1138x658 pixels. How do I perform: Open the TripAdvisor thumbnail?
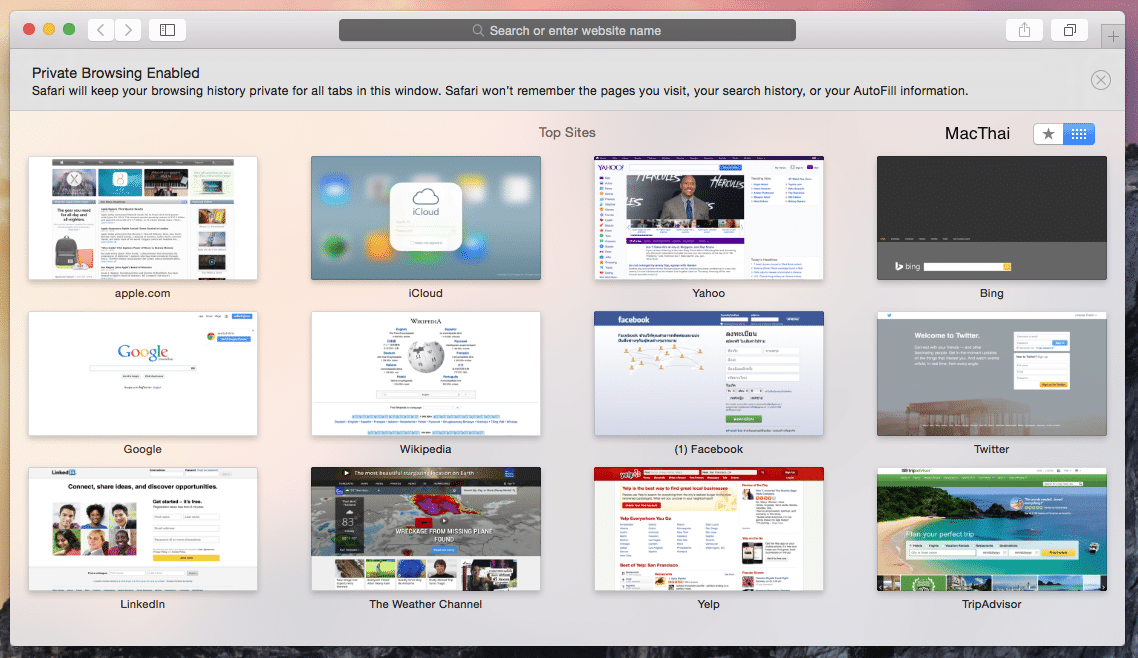[992, 529]
